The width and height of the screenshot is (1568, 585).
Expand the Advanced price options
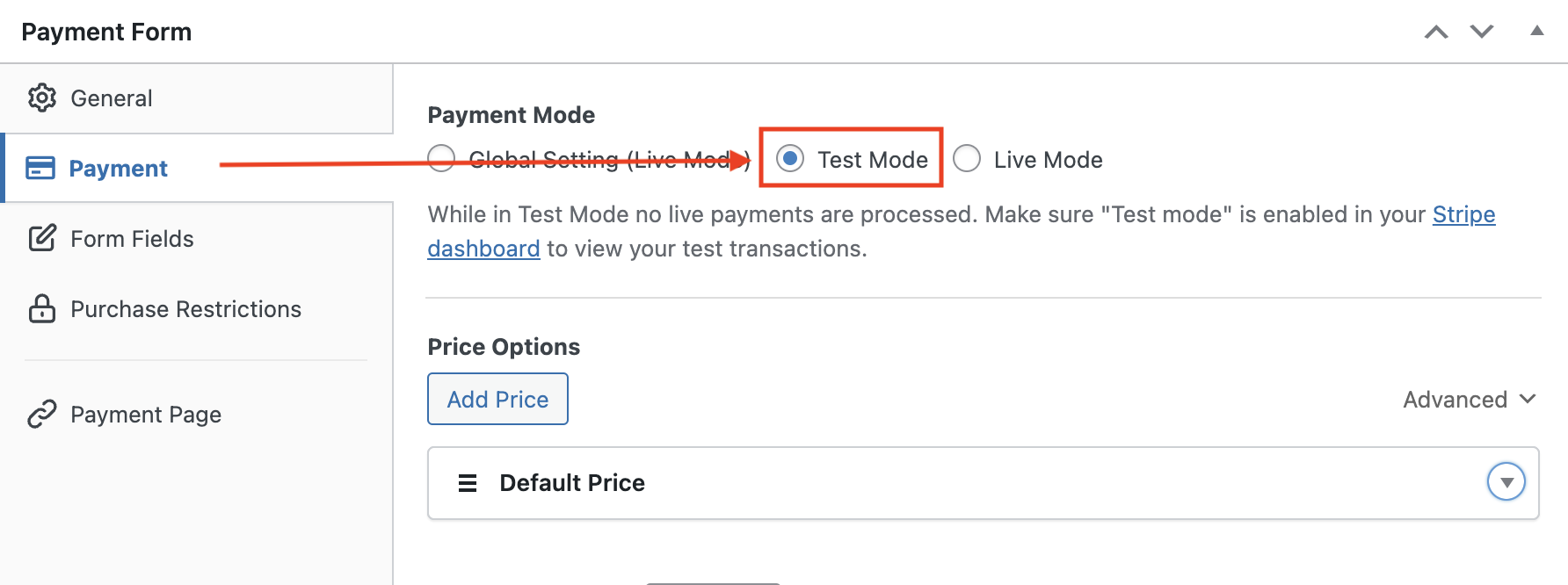(1469, 399)
